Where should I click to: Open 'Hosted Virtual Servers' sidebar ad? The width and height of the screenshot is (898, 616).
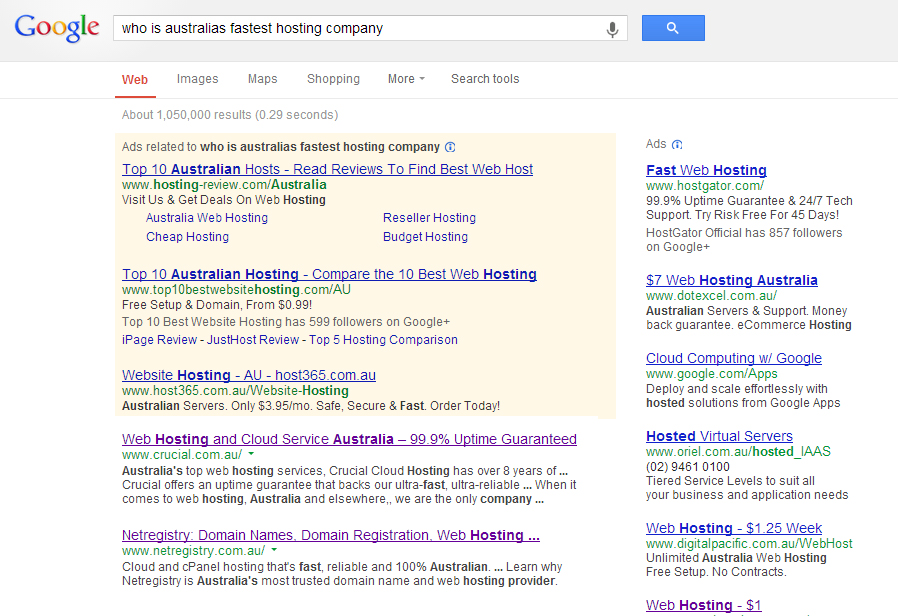tap(719, 436)
